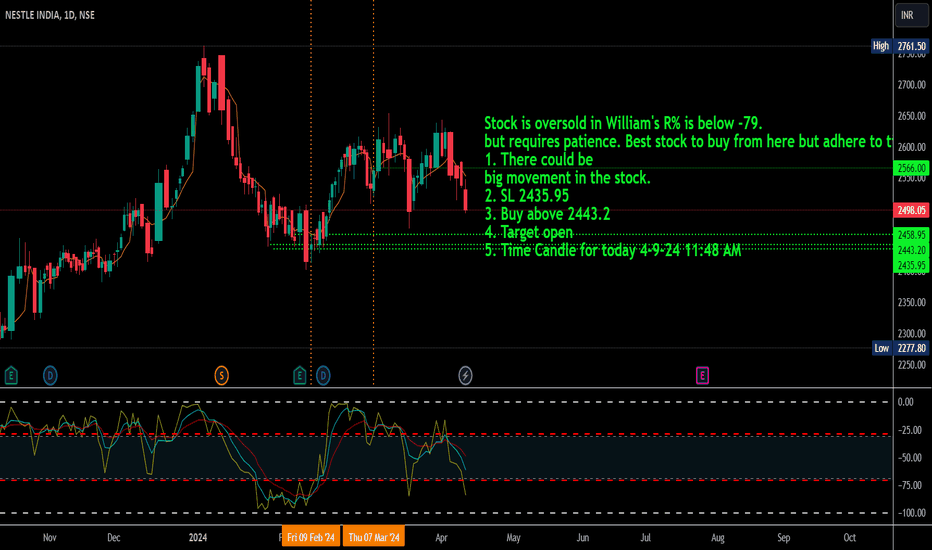932x550 pixels.
Task: Click the red 2498.05 current price label
Action: click(x=911, y=210)
